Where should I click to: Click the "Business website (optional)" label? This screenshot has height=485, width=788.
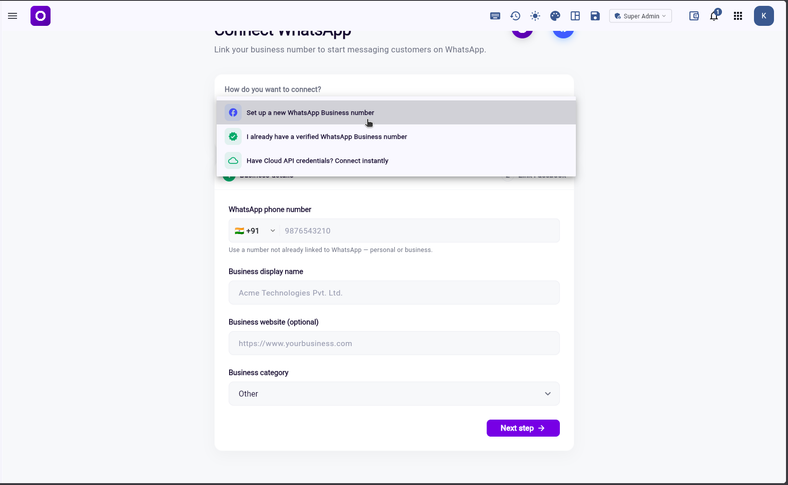coord(273,322)
